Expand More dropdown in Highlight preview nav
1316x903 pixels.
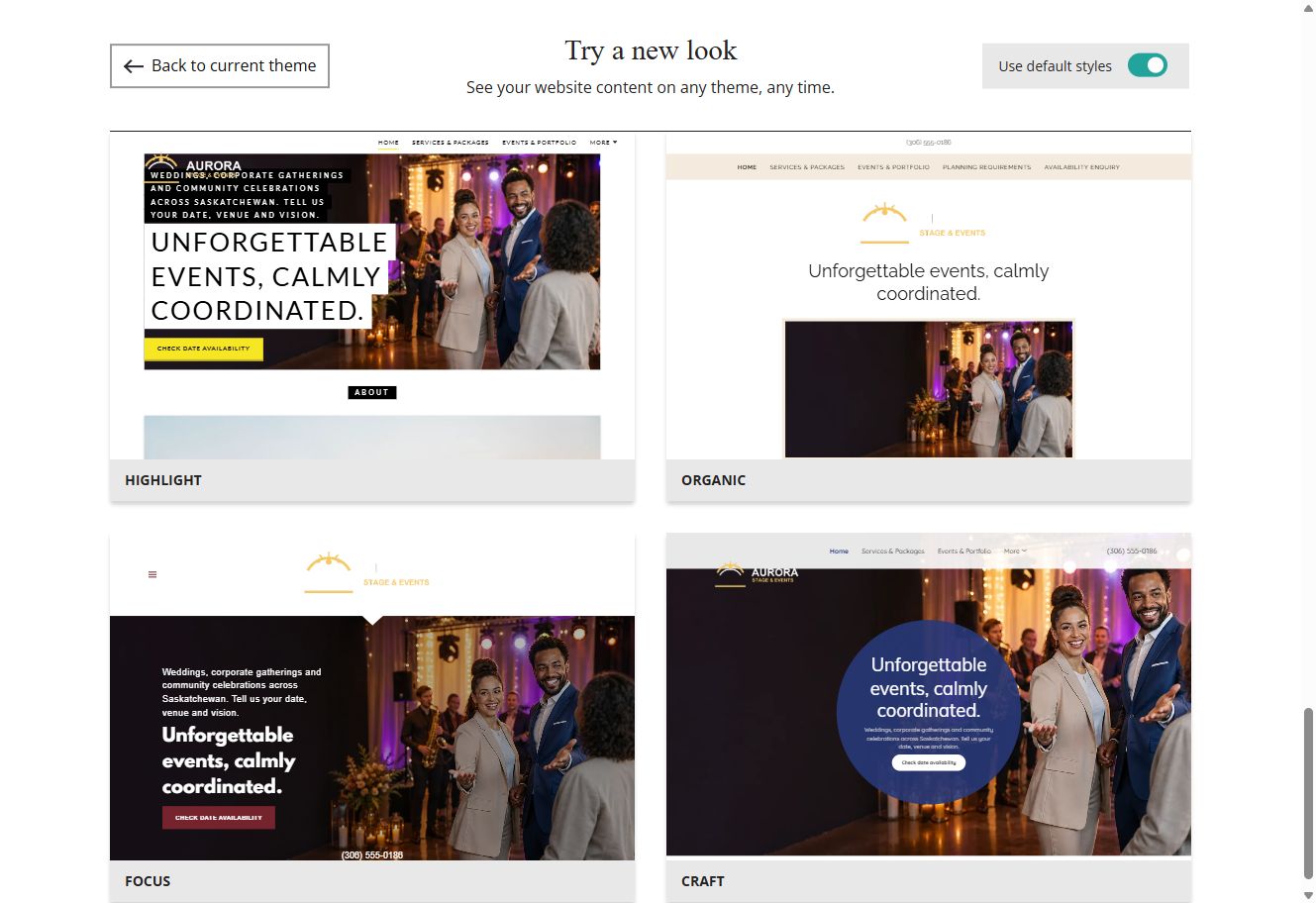click(x=603, y=143)
